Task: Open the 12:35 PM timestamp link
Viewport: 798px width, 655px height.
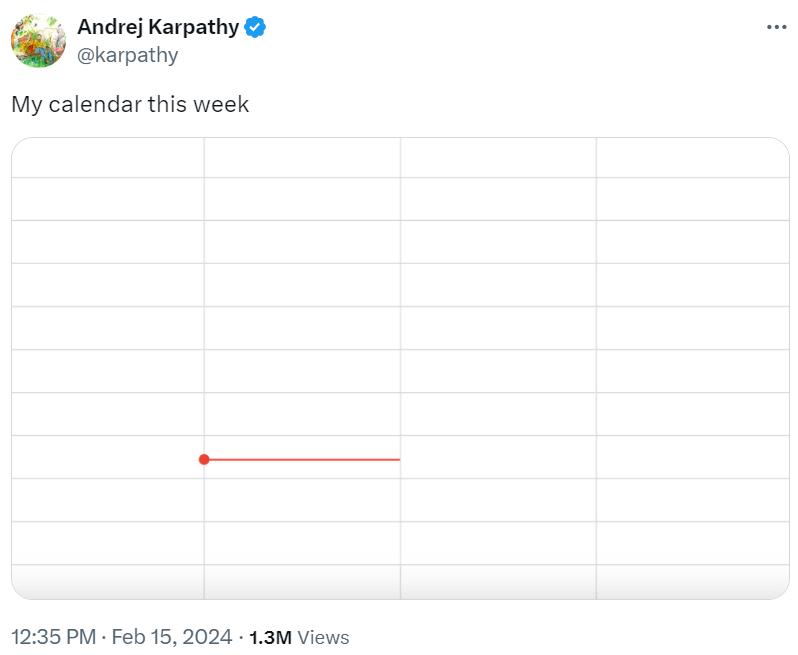Action: click(53, 637)
